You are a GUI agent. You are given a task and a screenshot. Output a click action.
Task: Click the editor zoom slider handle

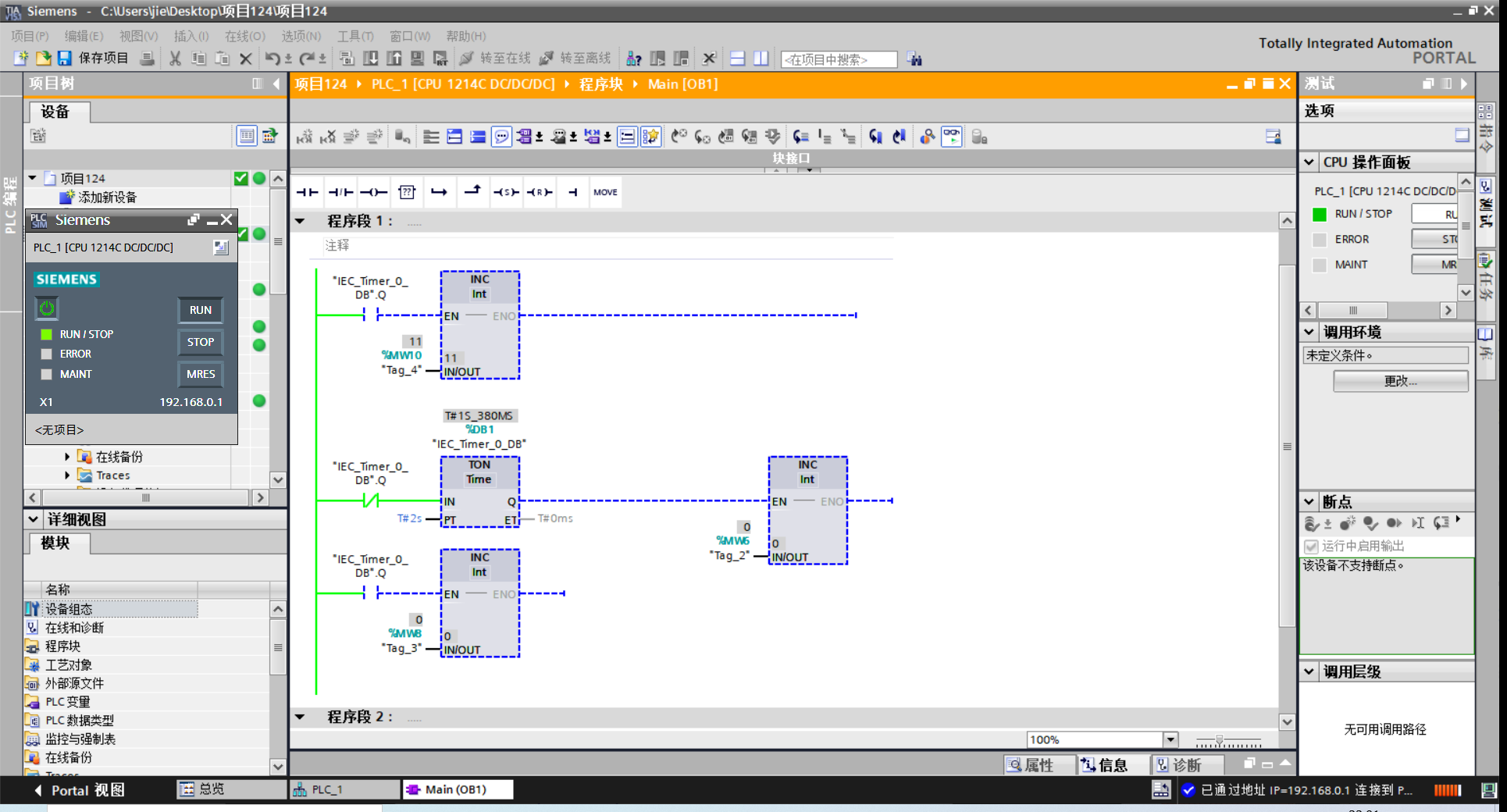click(x=1219, y=740)
